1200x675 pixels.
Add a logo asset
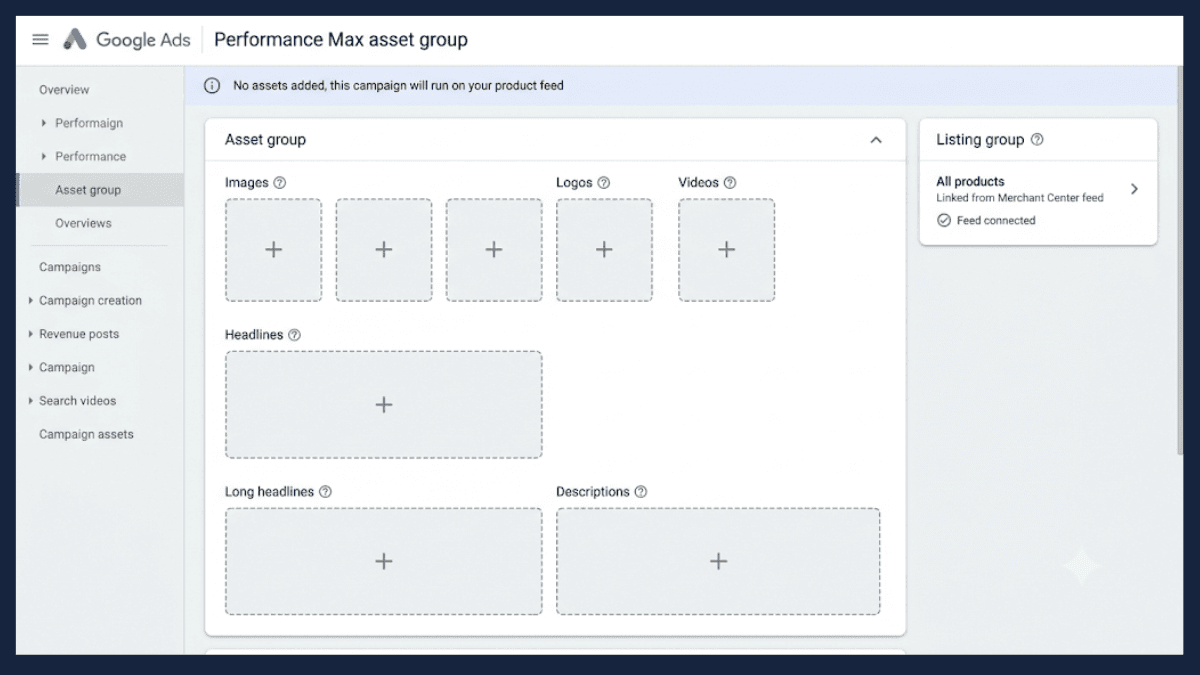tap(604, 250)
